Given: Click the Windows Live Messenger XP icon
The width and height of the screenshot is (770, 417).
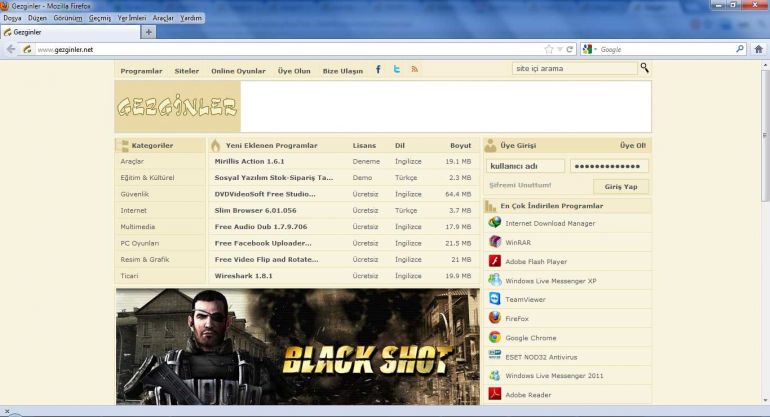Looking at the screenshot, I should 495,280.
